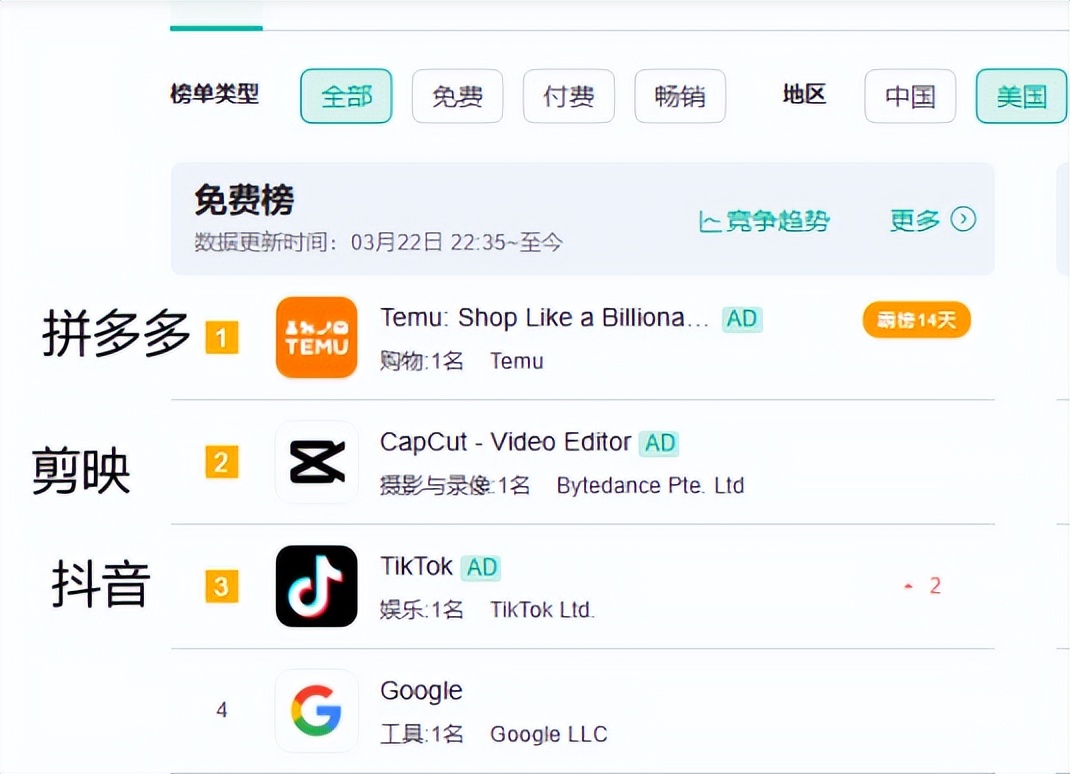The width and height of the screenshot is (1070, 774).
Task: Open the Temu app icon
Action: [x=316, y=338]
